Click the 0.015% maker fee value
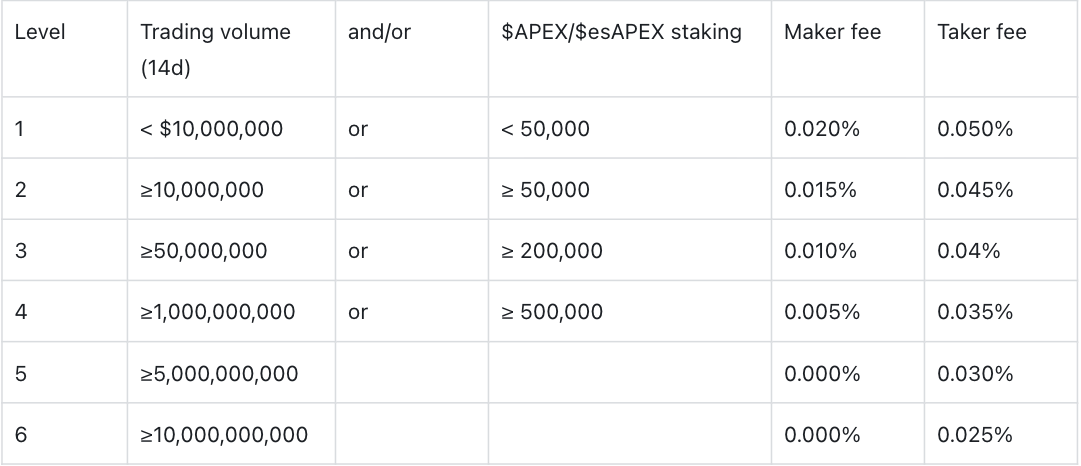Image resolution: width=1081 pixels, height=466 pixels. pyautogui.click(x=820, y=190)
